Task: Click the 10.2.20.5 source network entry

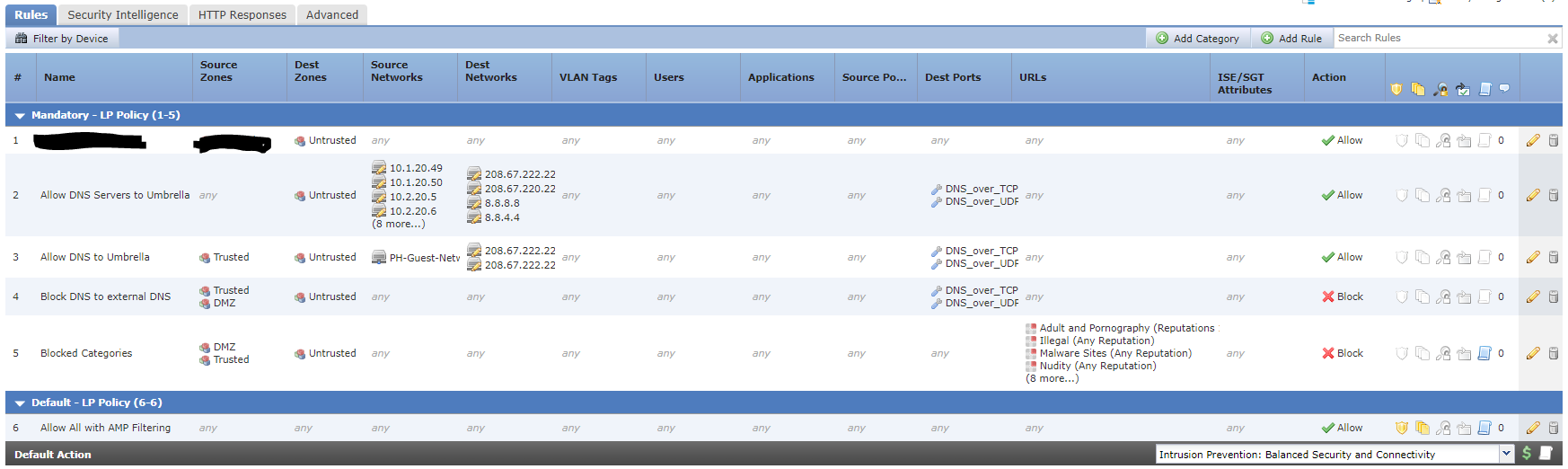Action: pos(404,197)
